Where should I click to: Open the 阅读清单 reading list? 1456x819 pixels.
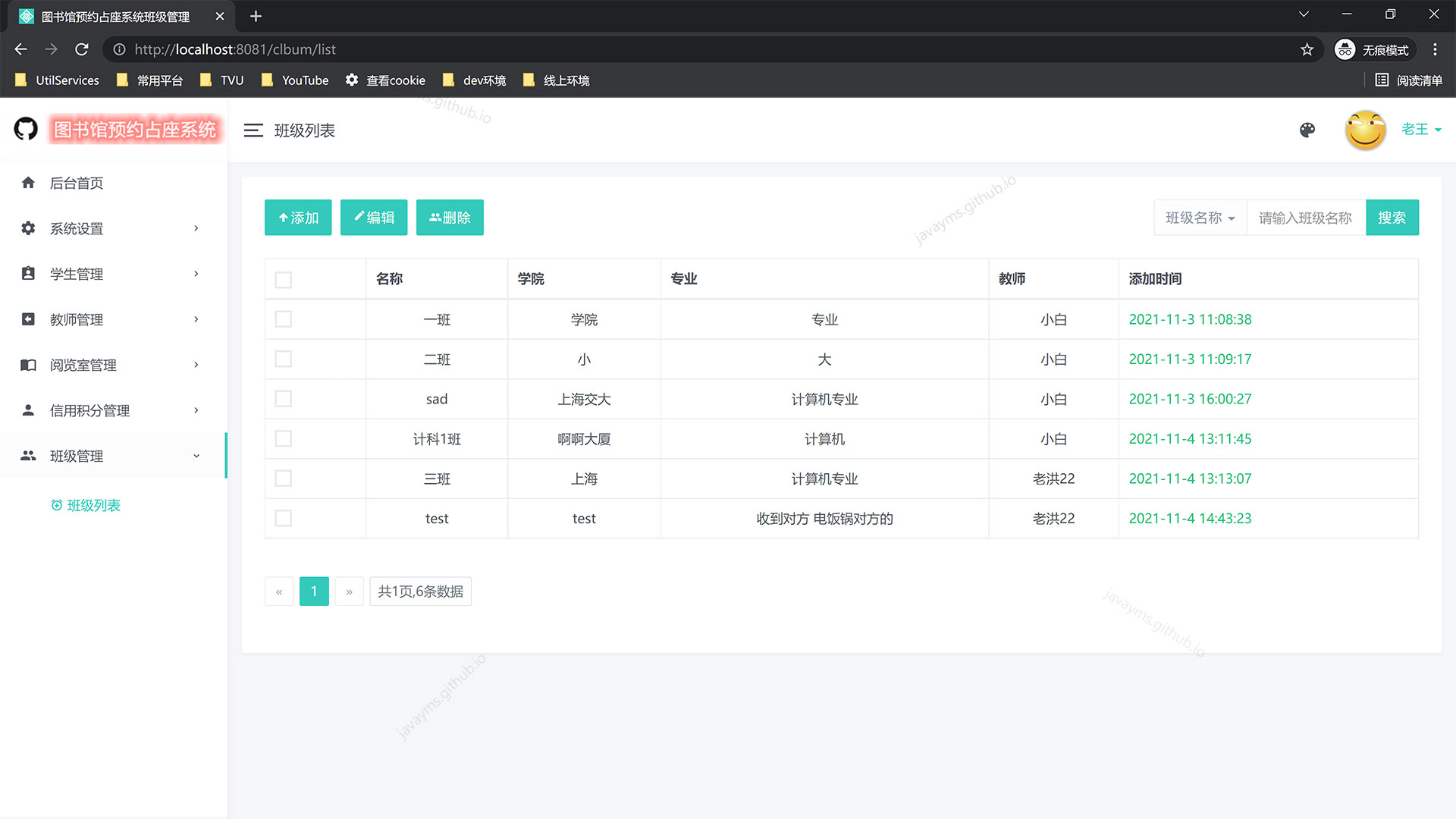click(1409, 80)
